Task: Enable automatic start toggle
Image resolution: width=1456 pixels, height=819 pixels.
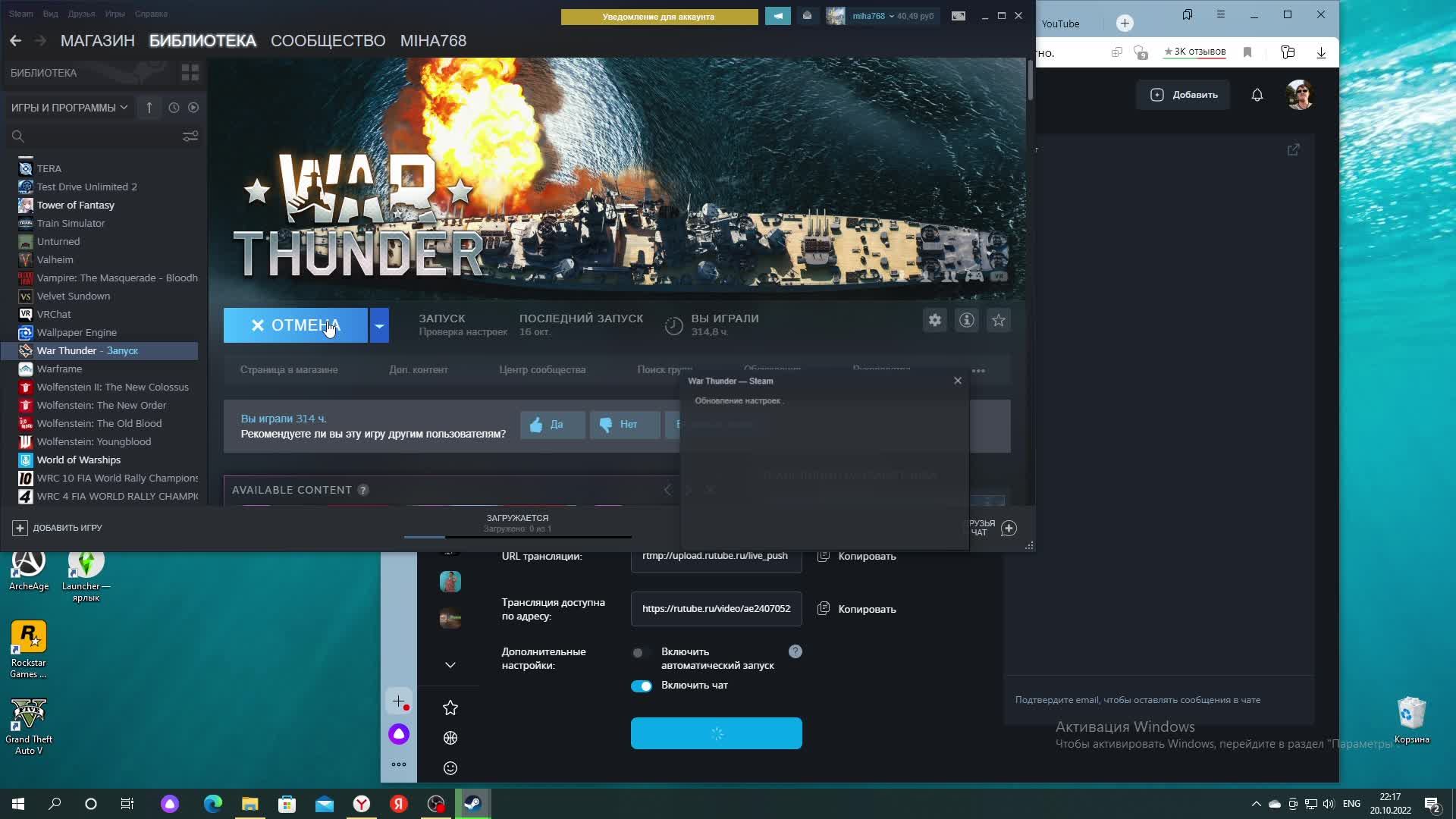Action: 642,652
